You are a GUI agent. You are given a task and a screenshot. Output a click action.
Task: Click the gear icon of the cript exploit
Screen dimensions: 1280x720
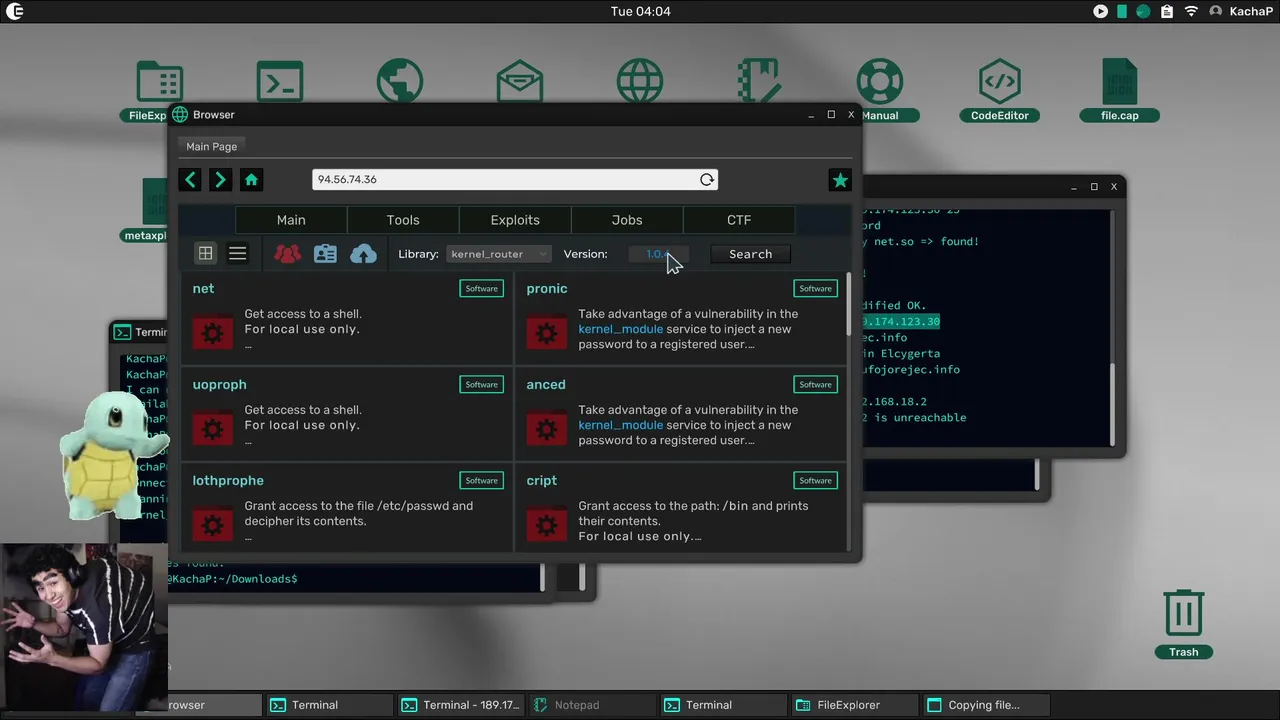[x=546, y=526]
